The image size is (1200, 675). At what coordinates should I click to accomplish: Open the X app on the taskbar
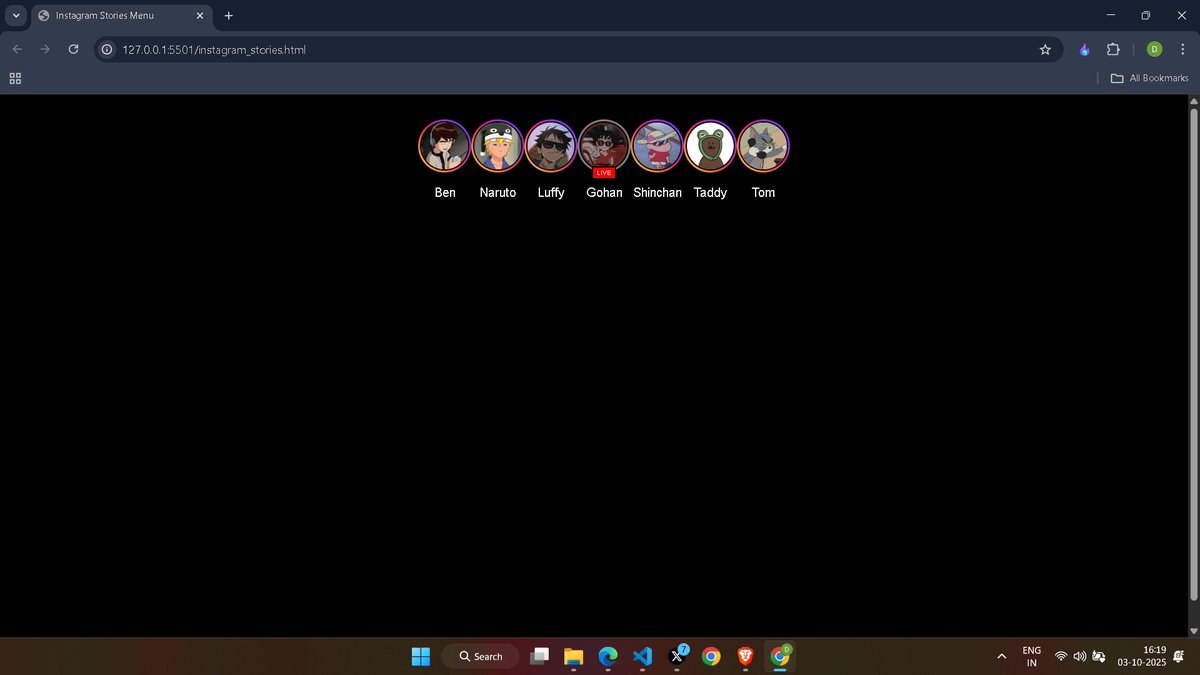click(677, 656)
